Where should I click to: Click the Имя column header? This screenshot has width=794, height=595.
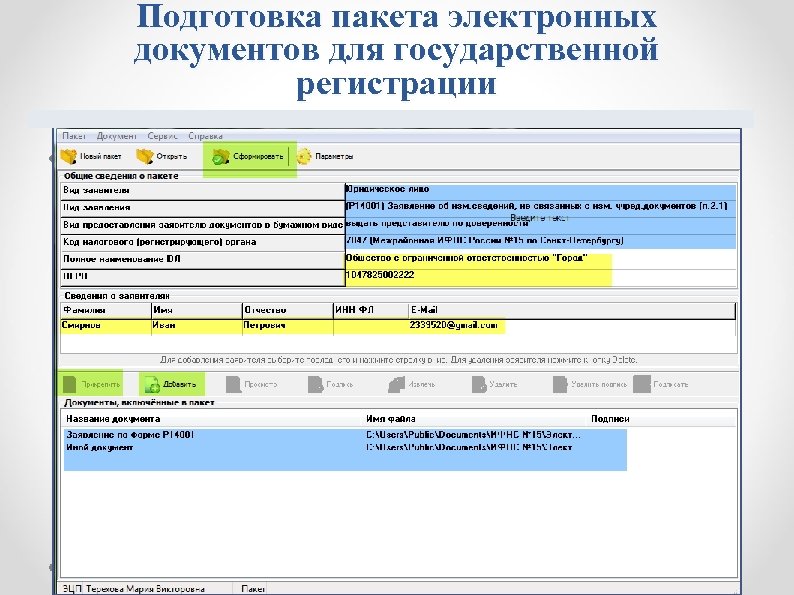[x=197, y=310]
